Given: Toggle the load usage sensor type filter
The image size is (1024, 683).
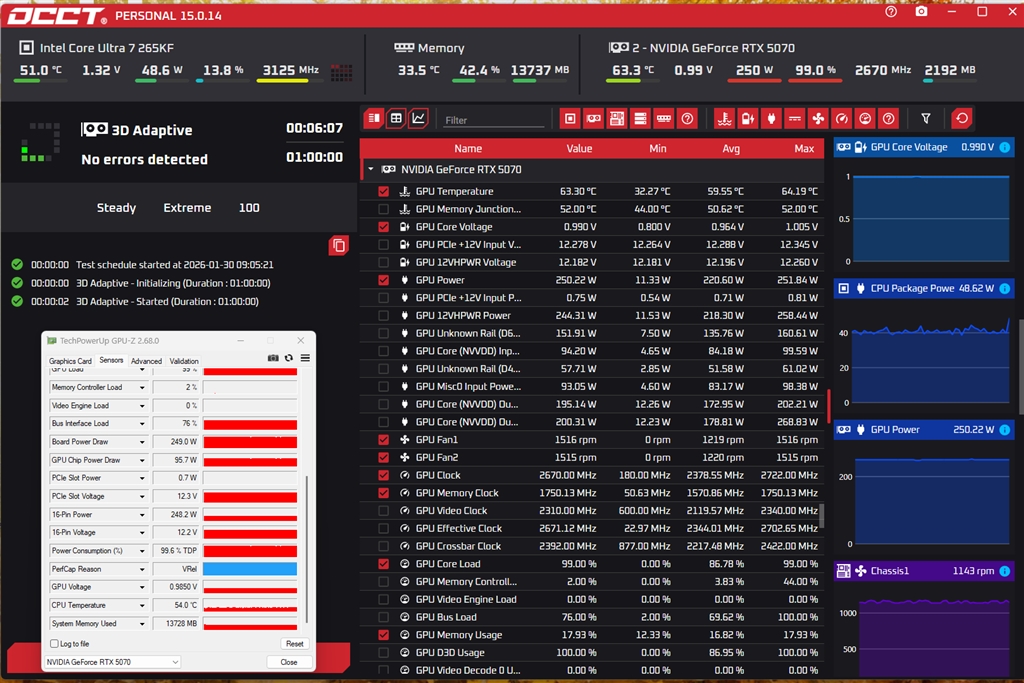Looking at the screenshot, I should [865, 118].
